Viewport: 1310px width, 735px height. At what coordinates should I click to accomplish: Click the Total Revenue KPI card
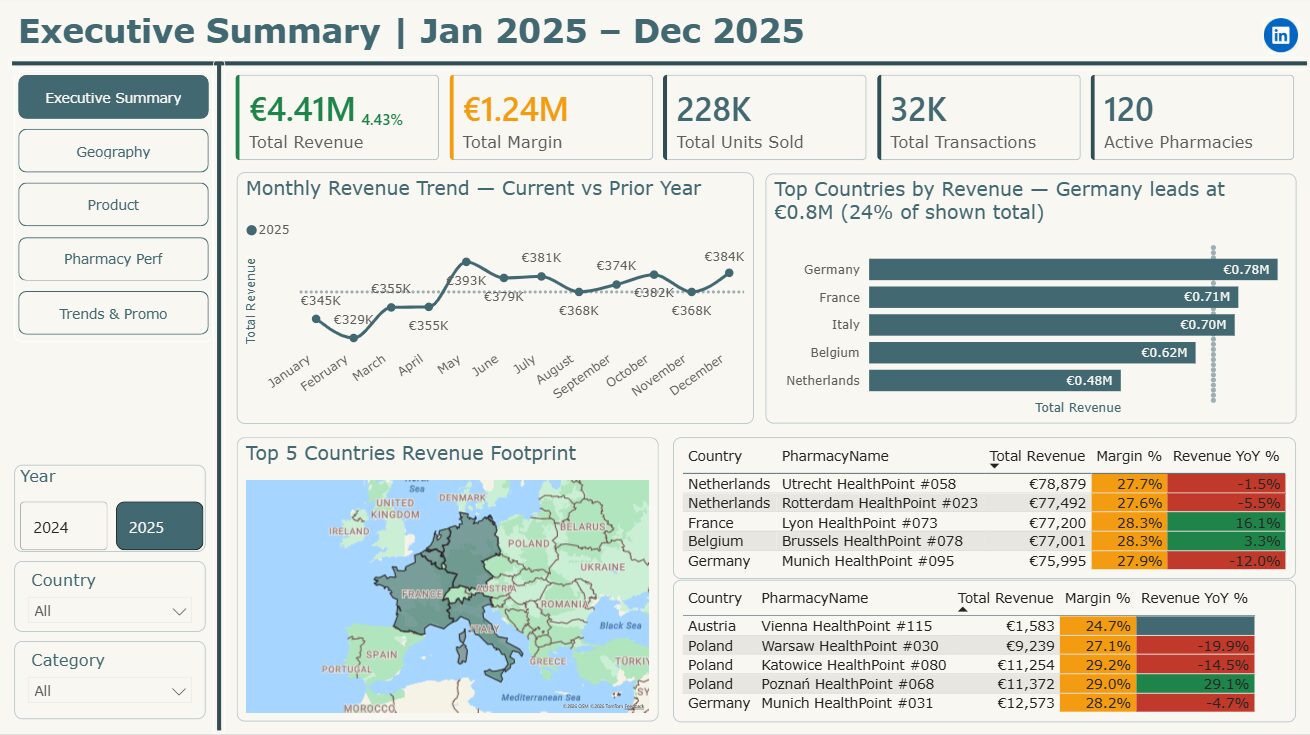(337, 117)
